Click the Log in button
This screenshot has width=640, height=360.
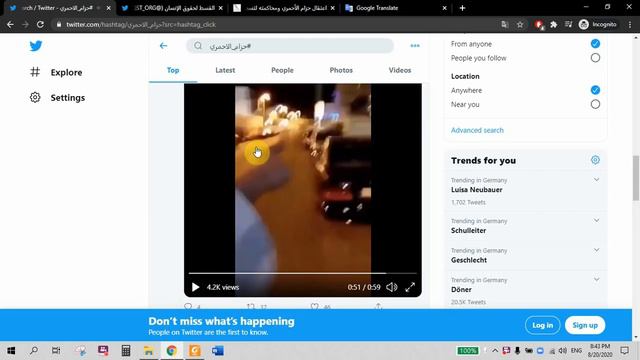coord(542,325)
